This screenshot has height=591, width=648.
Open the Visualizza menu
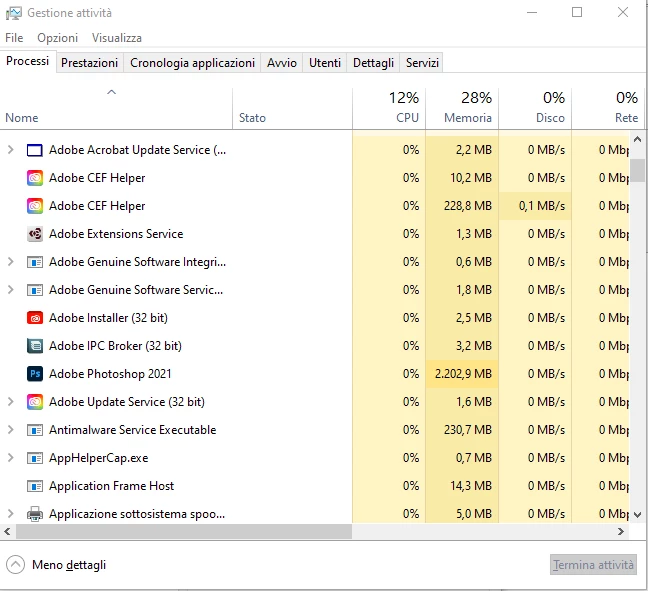117,38
